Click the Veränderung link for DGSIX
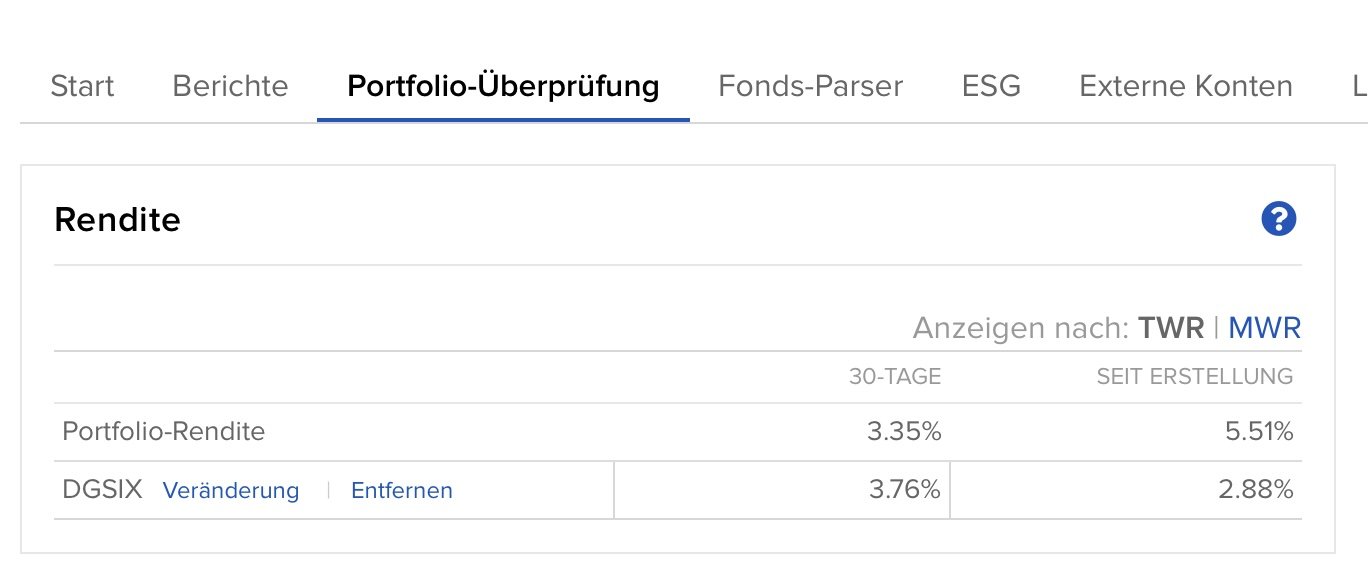The image size is (1368, 577). point(231,491)
